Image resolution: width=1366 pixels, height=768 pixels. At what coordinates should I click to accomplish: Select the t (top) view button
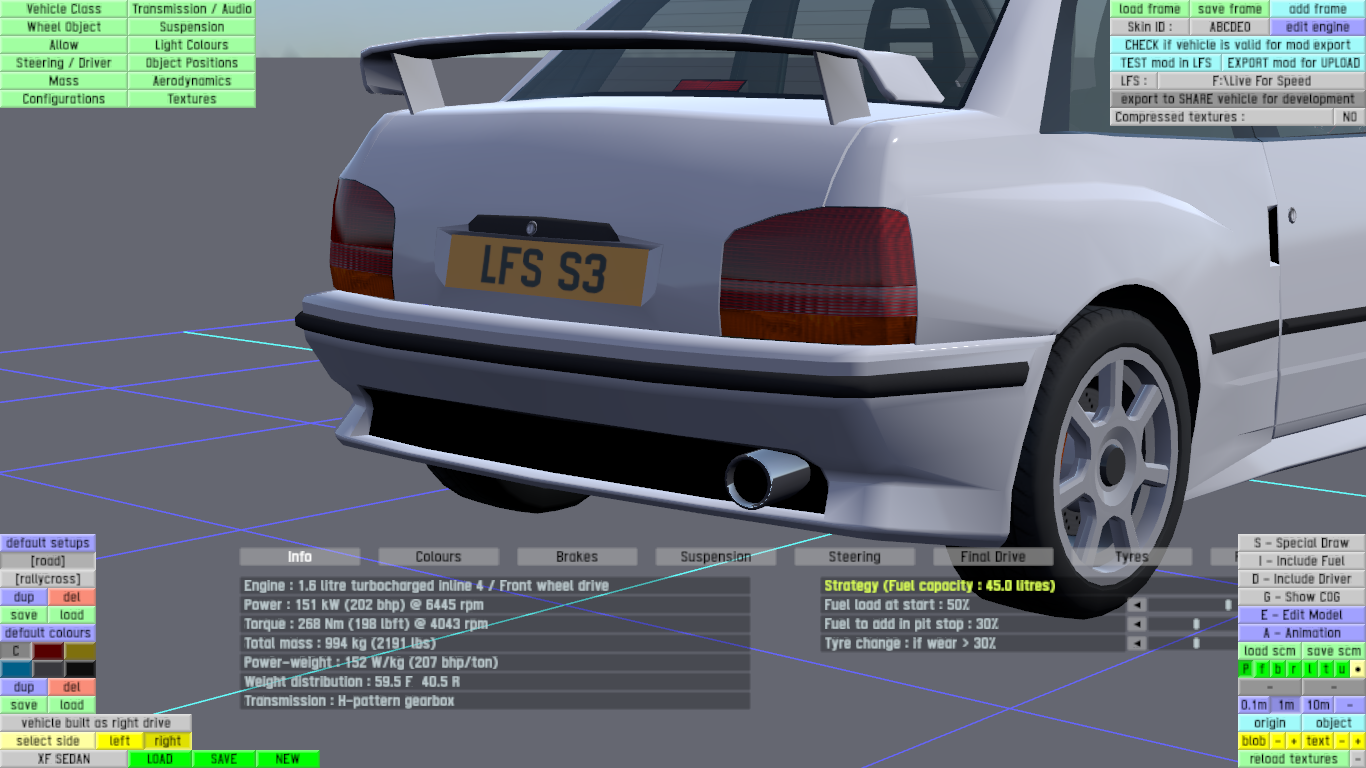(x=1326, y=669)
